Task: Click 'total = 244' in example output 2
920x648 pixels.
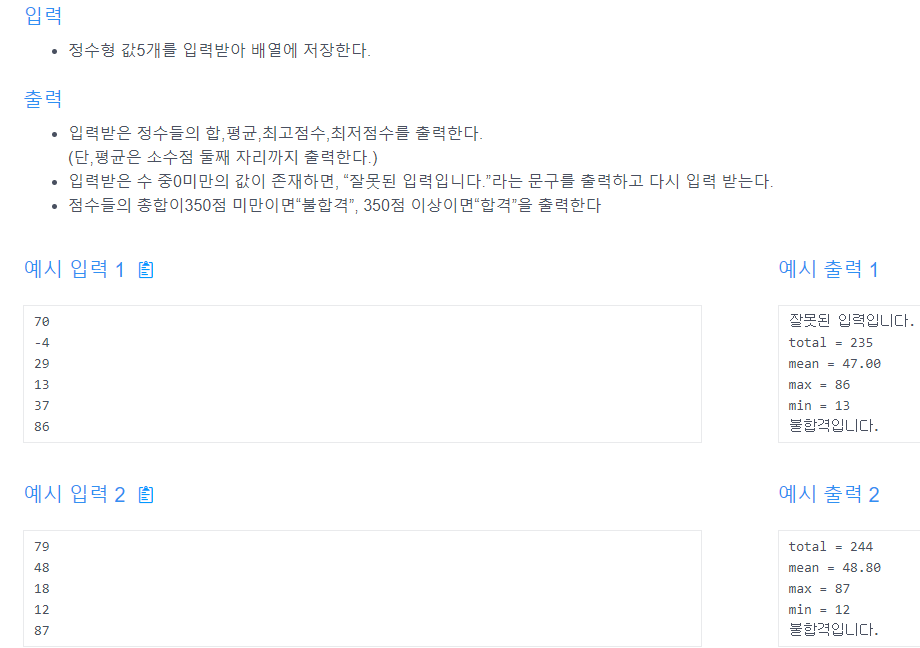Action: pyautogui.click(x=830, y=547)
